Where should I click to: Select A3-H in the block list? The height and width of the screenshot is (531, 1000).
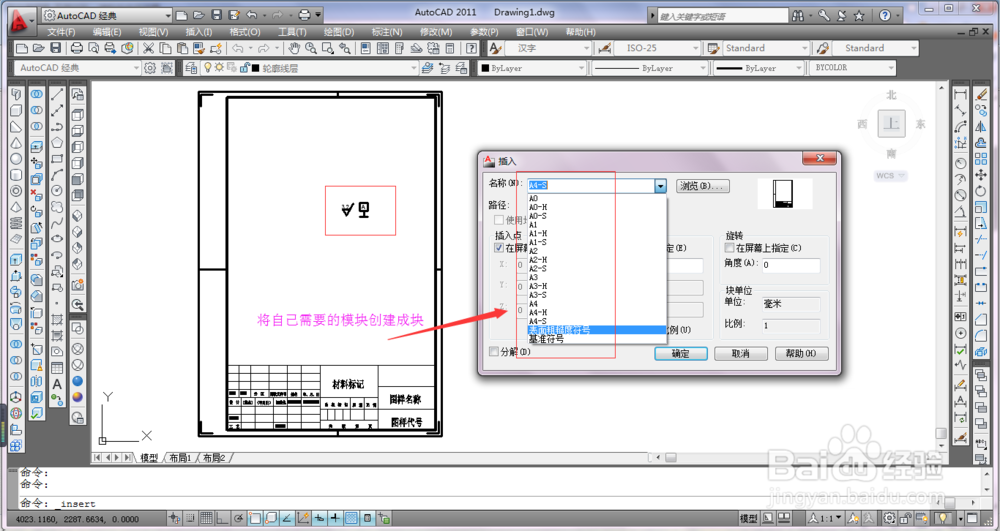click(596, 286)
